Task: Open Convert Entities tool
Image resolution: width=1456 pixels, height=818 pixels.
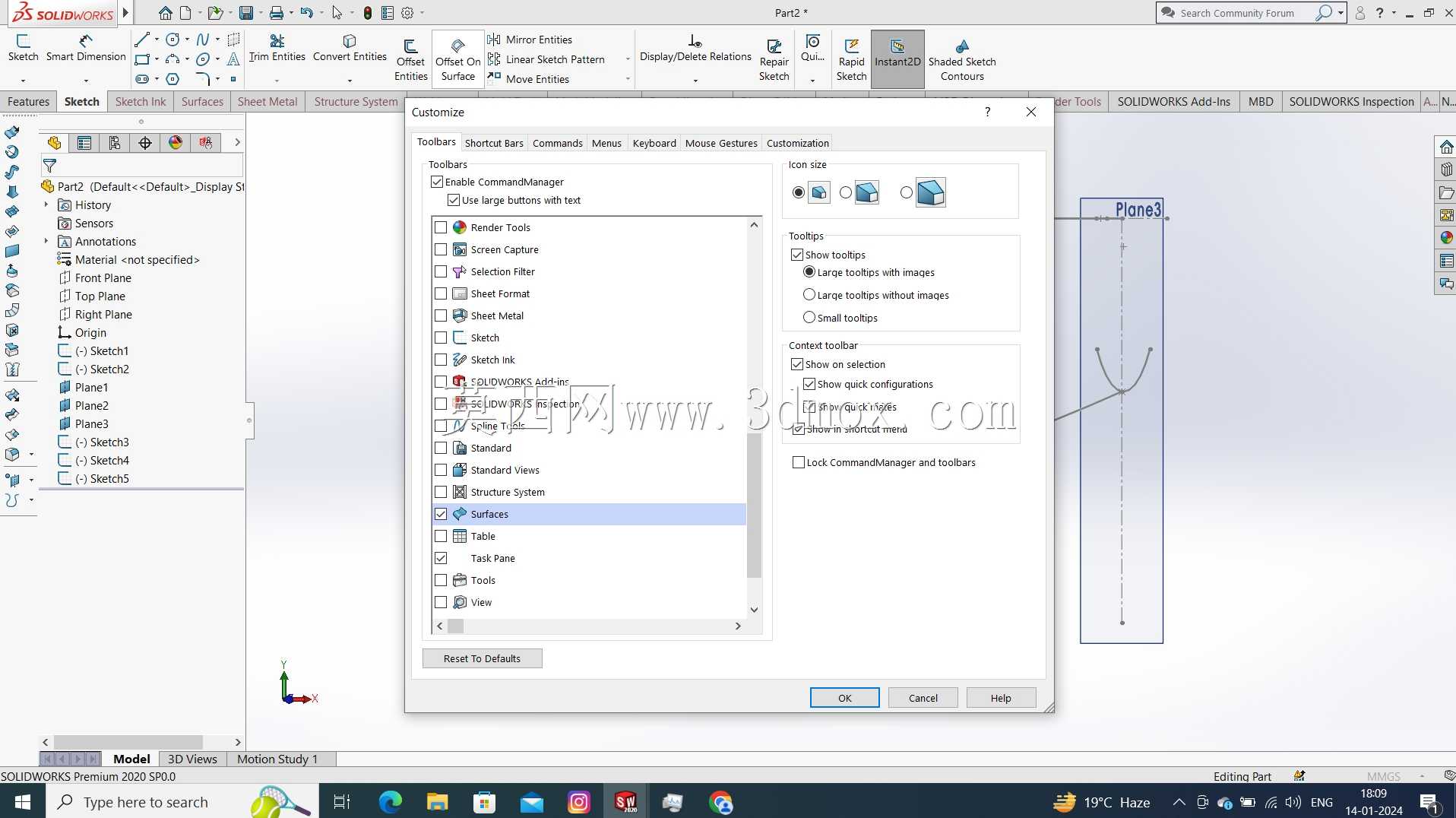Action: point(350,48)
